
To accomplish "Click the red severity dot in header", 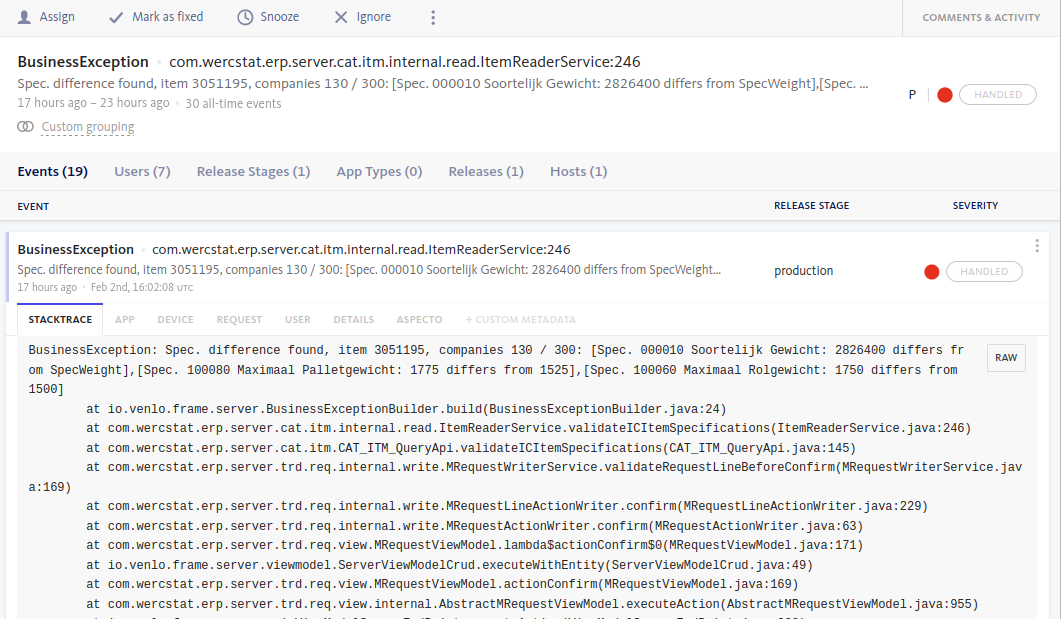I will click(945, 95).
